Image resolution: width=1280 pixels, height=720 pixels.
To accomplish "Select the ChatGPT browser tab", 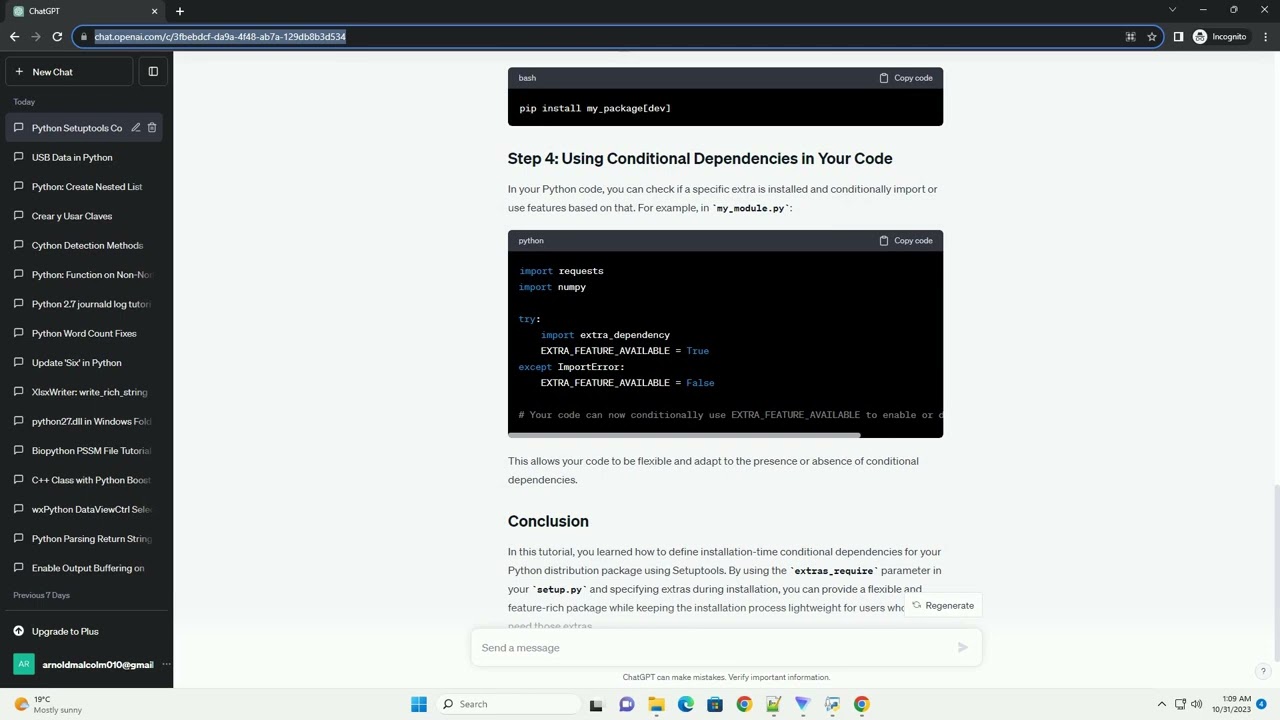I will pyautogui.click(x=85, y=11).
